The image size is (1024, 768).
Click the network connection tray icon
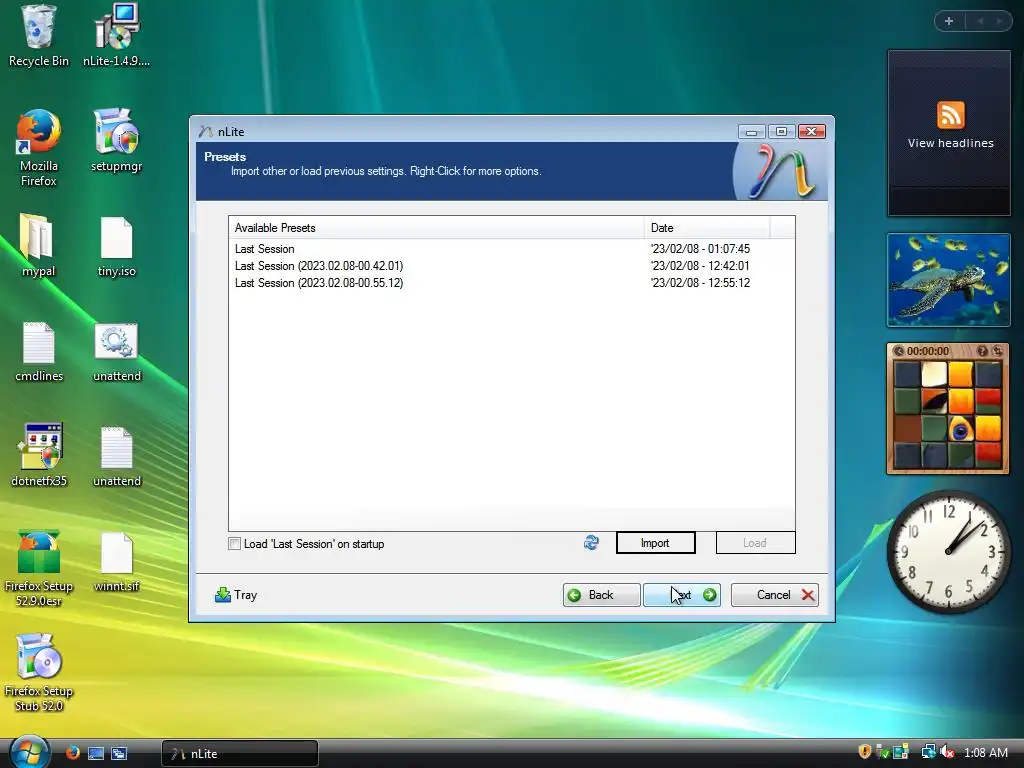927,752
